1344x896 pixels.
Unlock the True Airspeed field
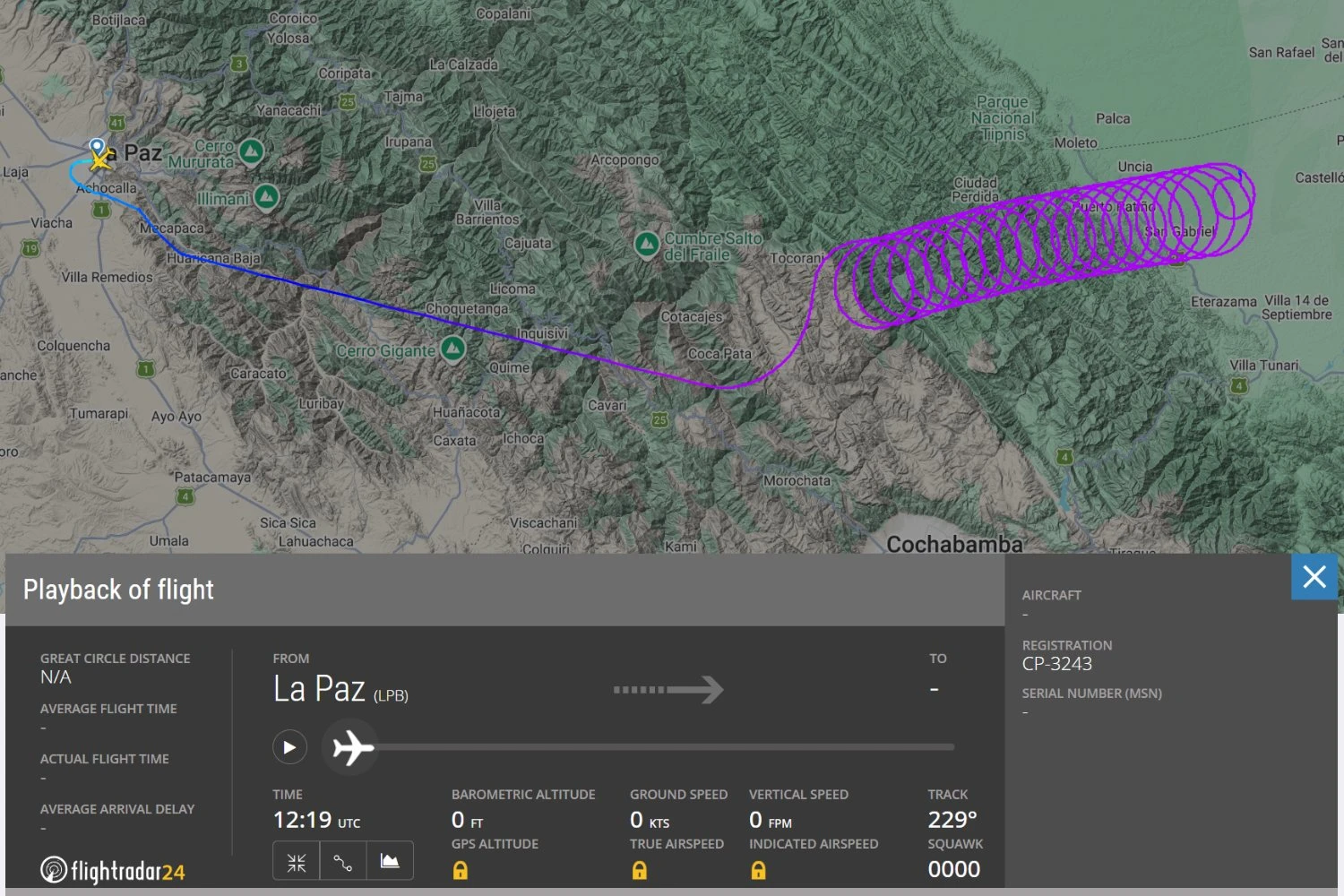[640, 870]
